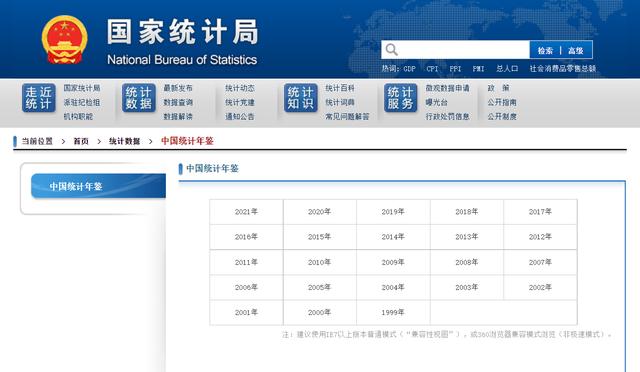This screenshot has height=372, width=640.
Task: Go to 首页 in the breadcrumb
Action: pos(81,141)
